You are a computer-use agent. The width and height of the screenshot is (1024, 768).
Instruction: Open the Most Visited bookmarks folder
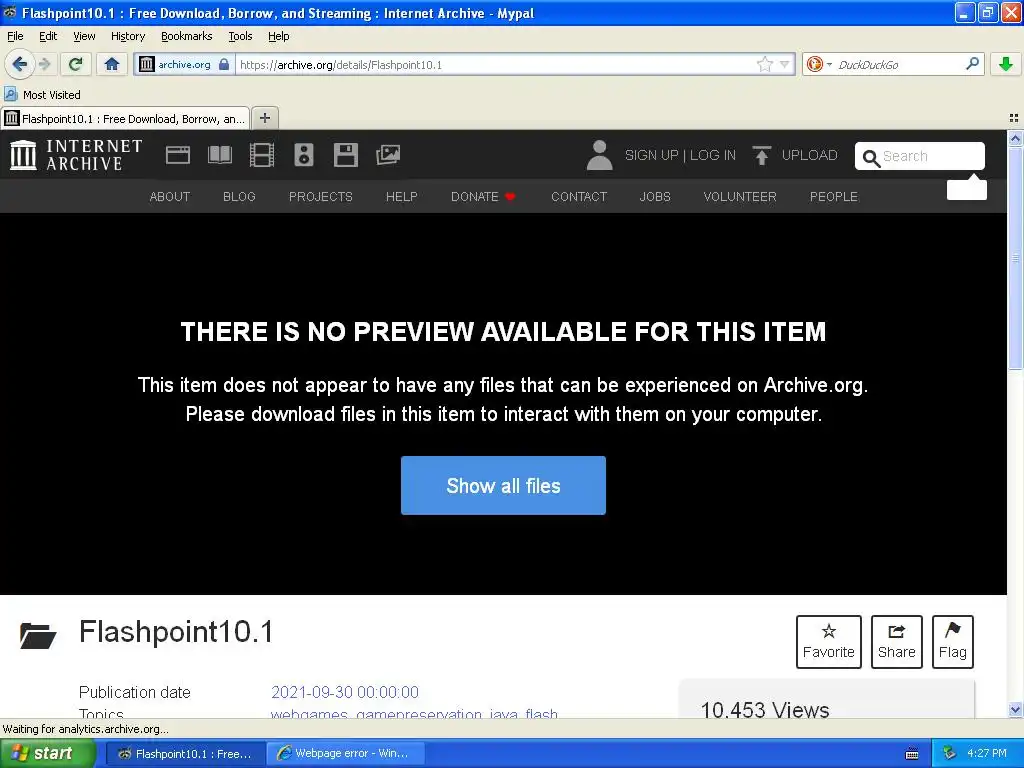(42, 95)
